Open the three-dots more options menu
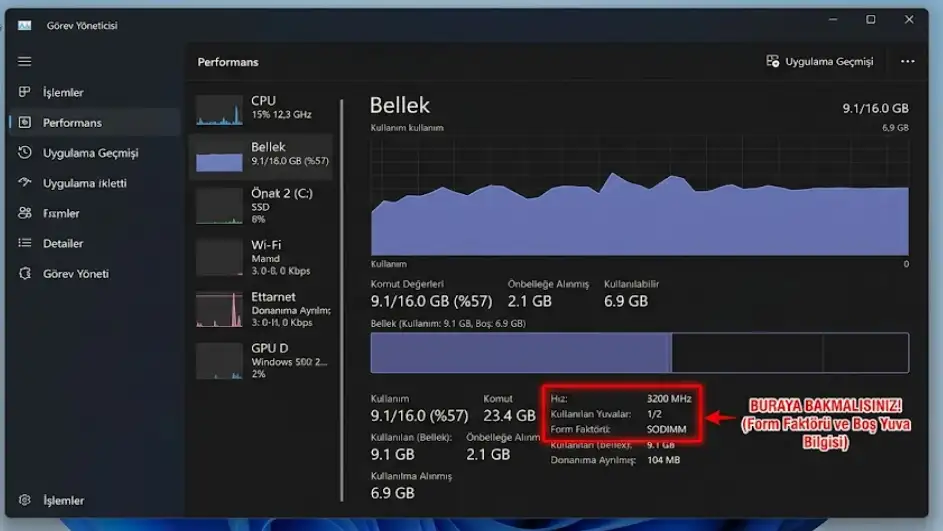 coord(908,61)
